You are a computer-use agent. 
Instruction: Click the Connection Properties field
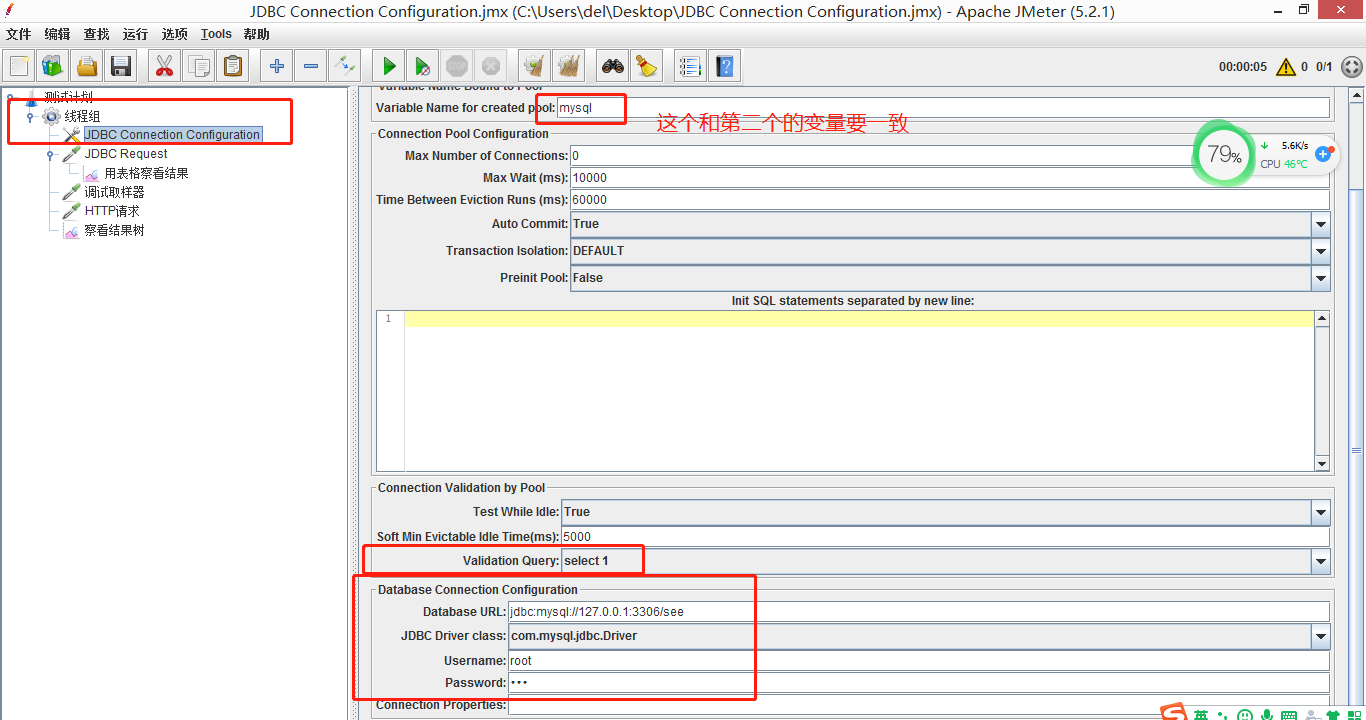919,705
